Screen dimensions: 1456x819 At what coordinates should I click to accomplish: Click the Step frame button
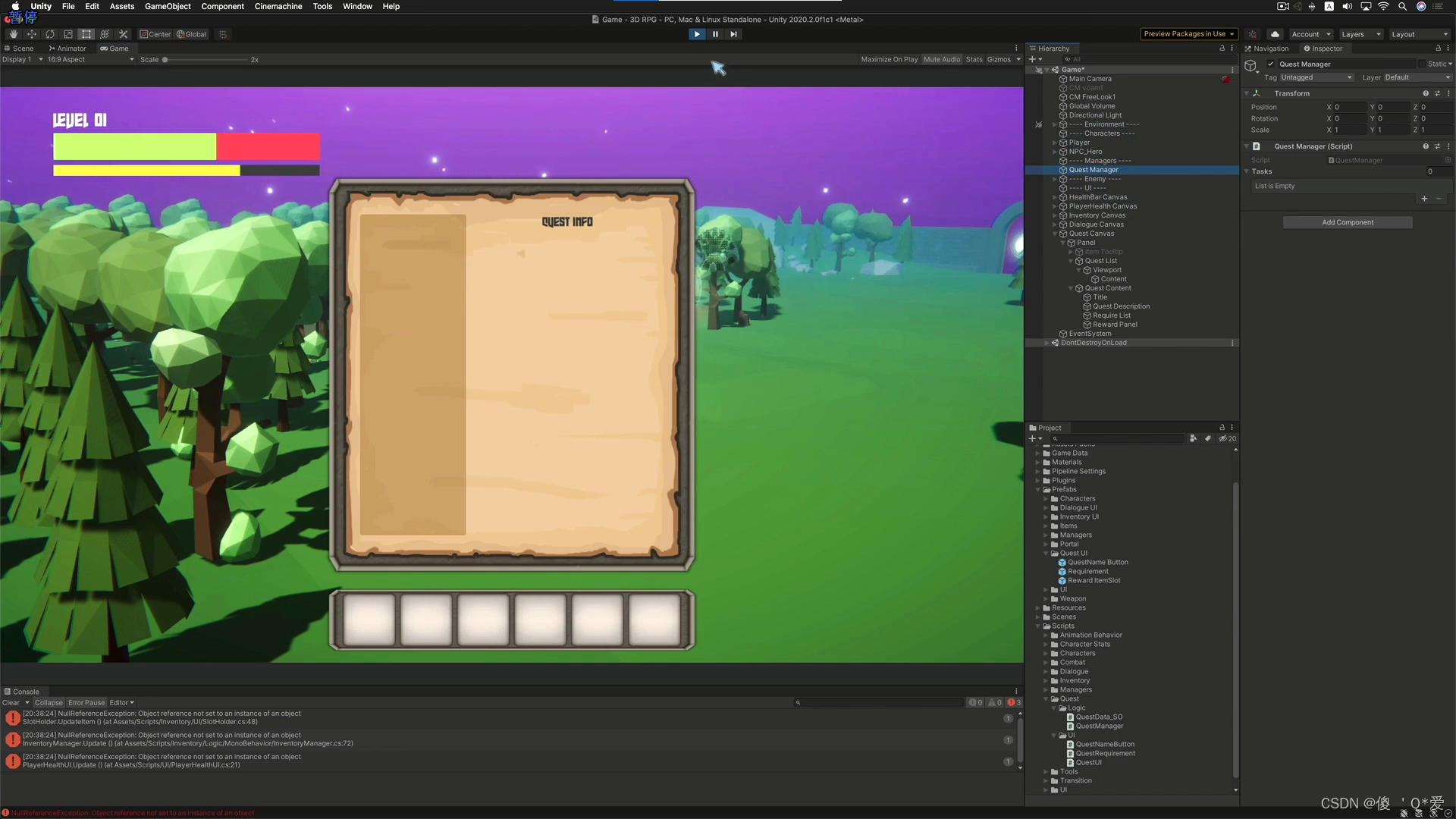point(733,34)
